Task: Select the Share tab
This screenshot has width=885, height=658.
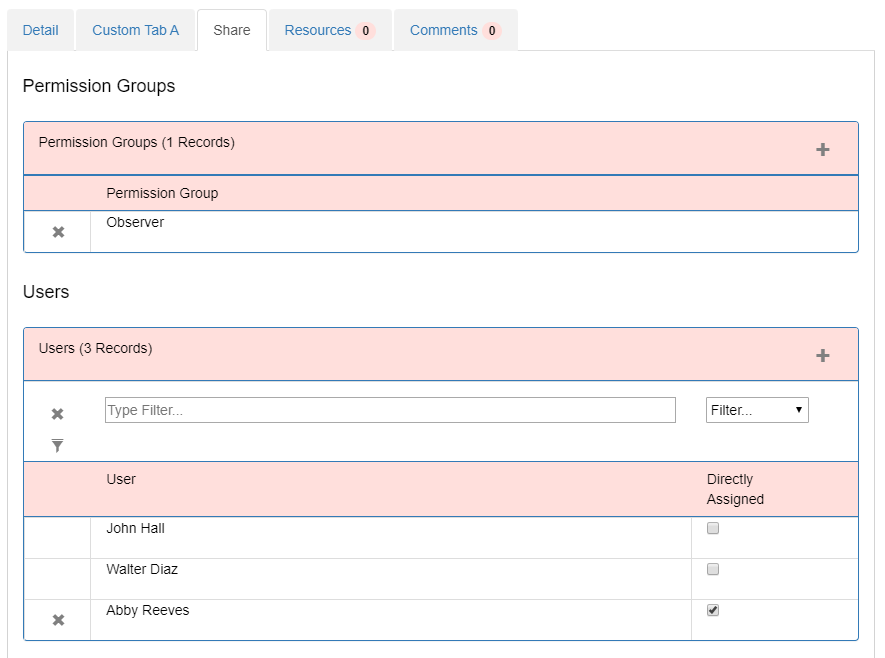Action: (232, 30)
